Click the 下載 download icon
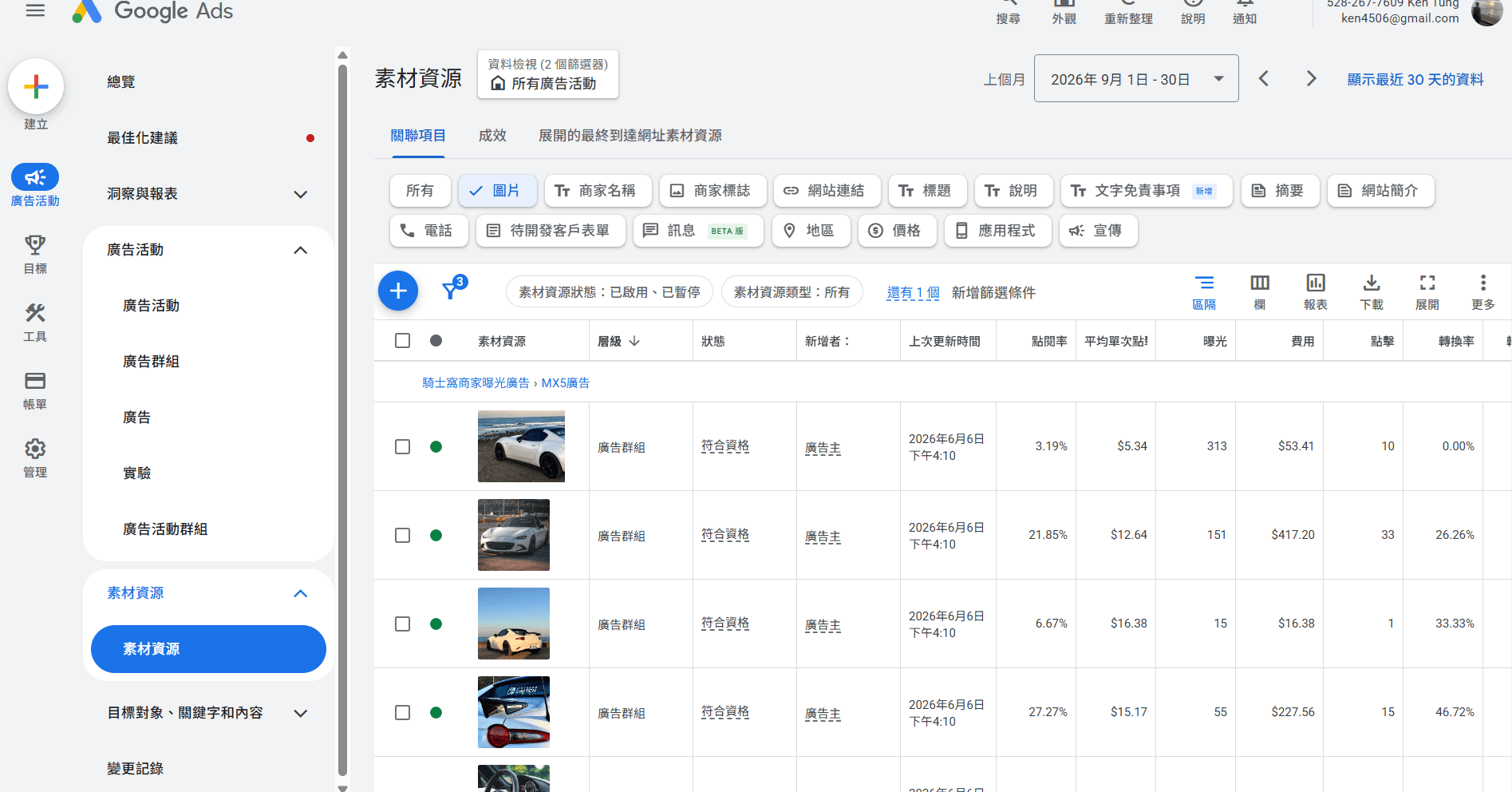The image size is (1512, 792). click(1372, 292)
